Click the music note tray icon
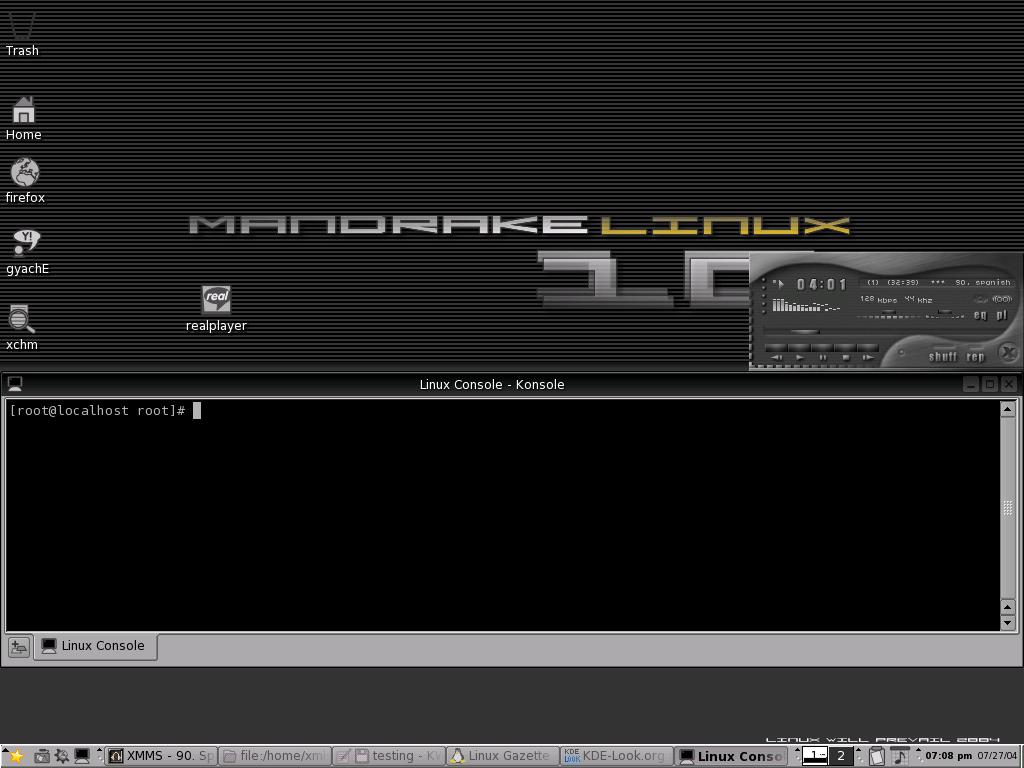 900,756
